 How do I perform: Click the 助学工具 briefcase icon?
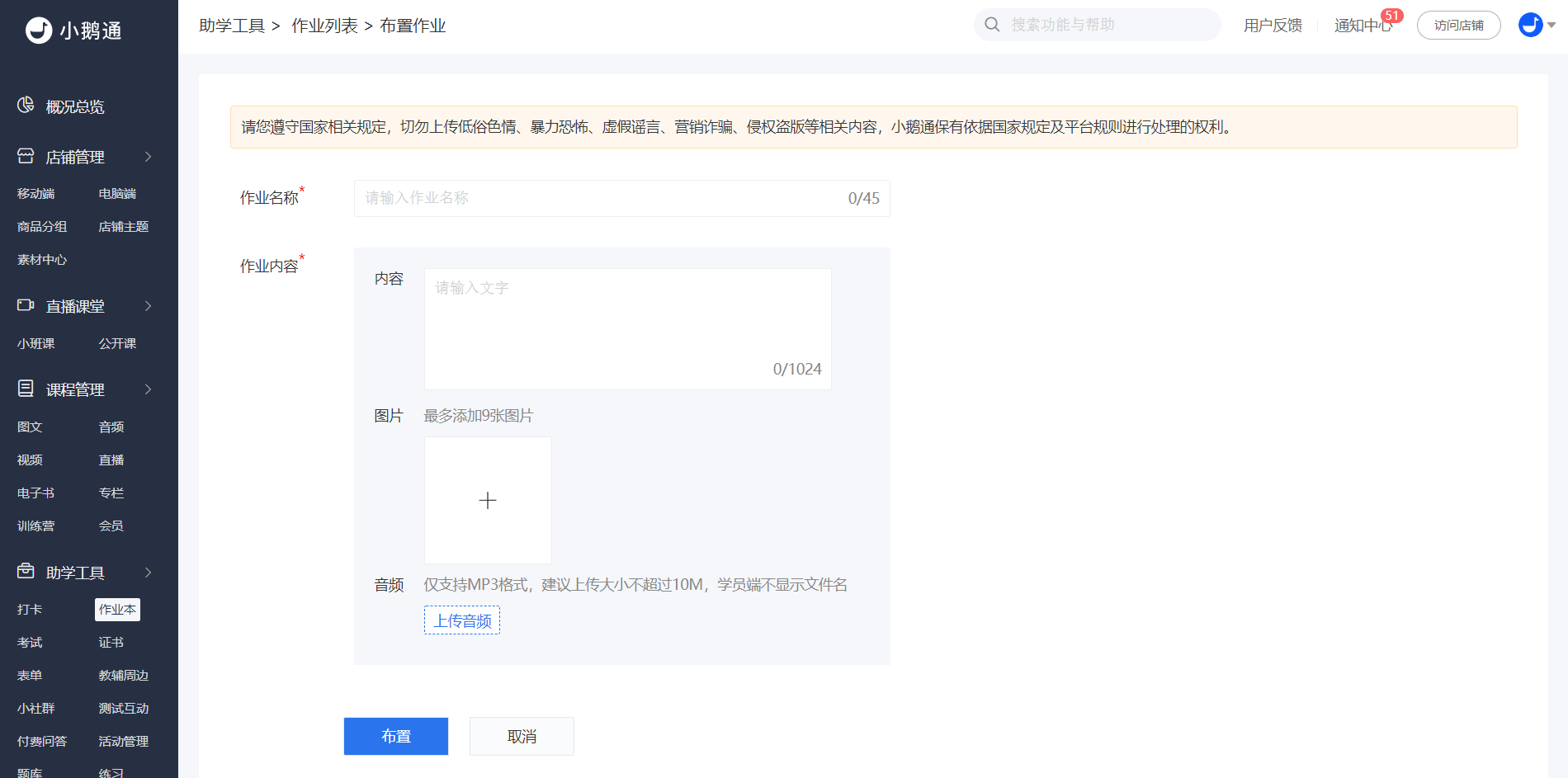26,571
